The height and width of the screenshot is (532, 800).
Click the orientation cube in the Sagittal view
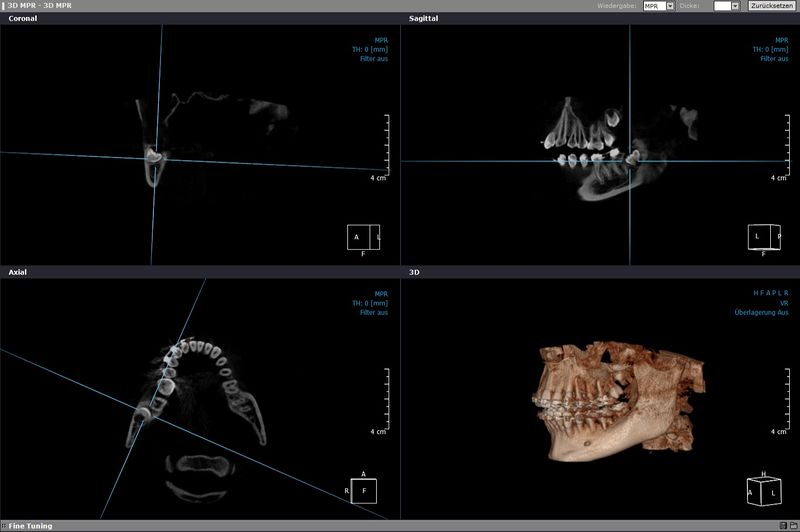tap(764, 237)
